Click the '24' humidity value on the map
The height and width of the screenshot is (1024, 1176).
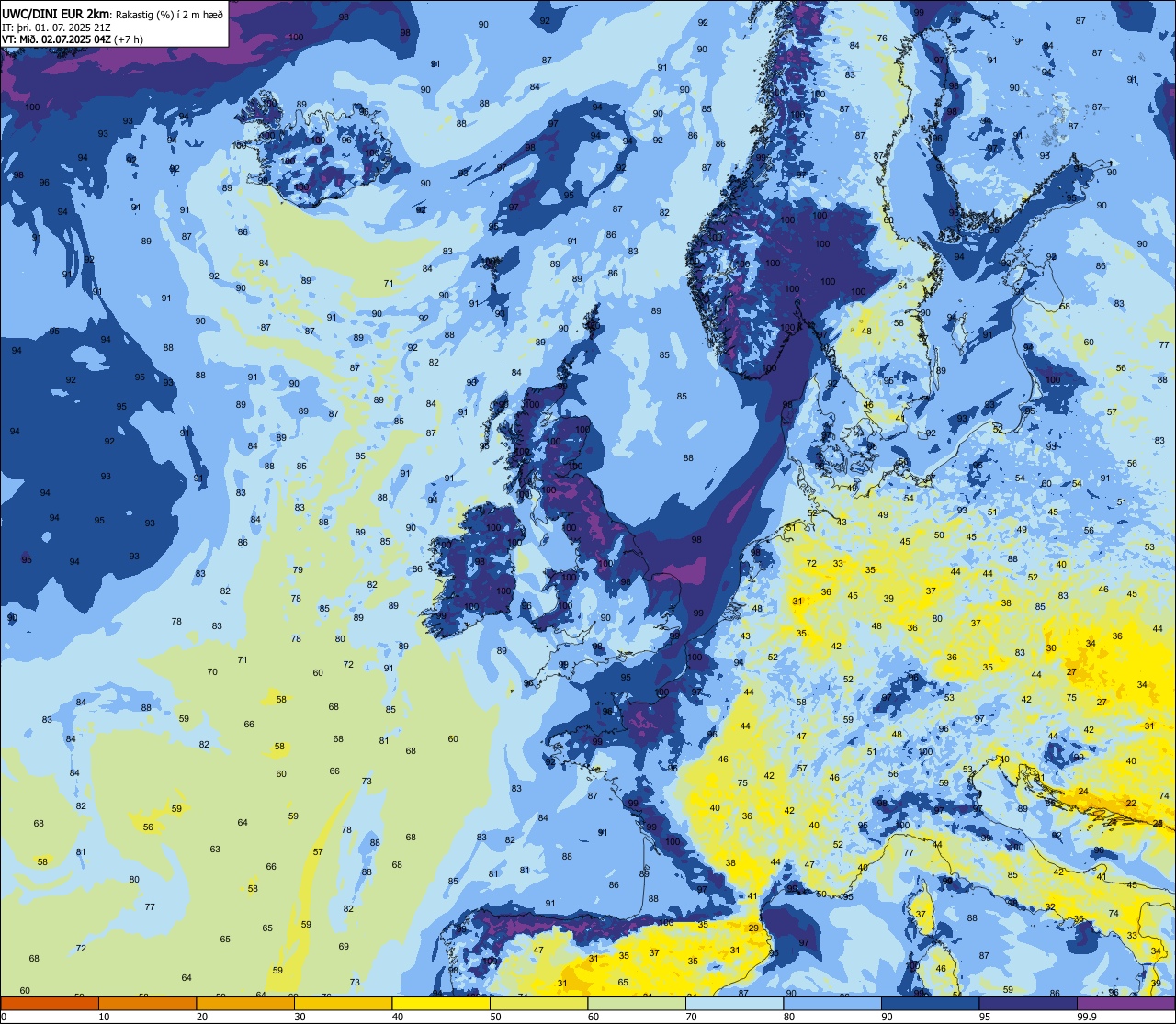pos(1083,792)
